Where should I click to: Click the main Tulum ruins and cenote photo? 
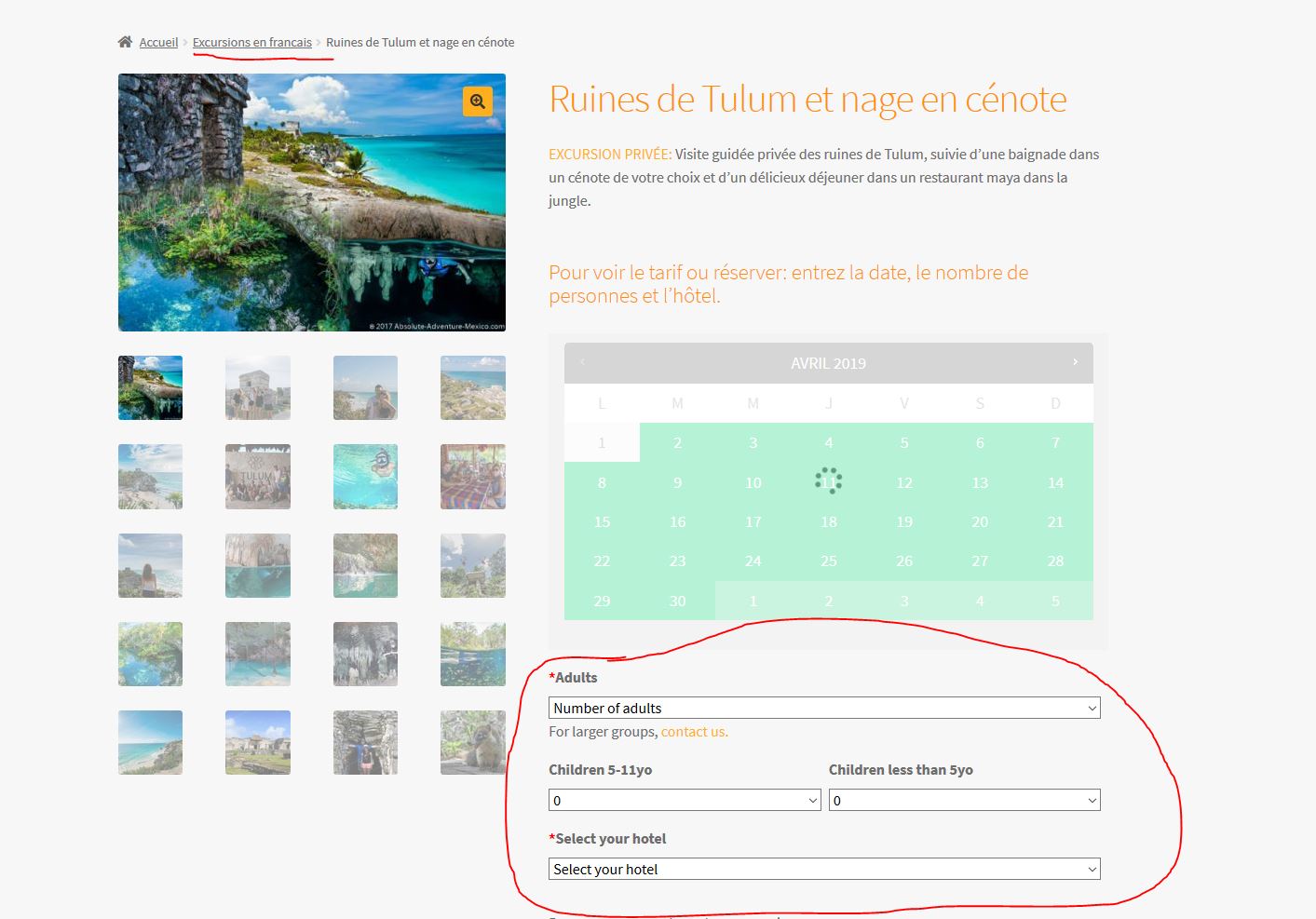[312, 202]
